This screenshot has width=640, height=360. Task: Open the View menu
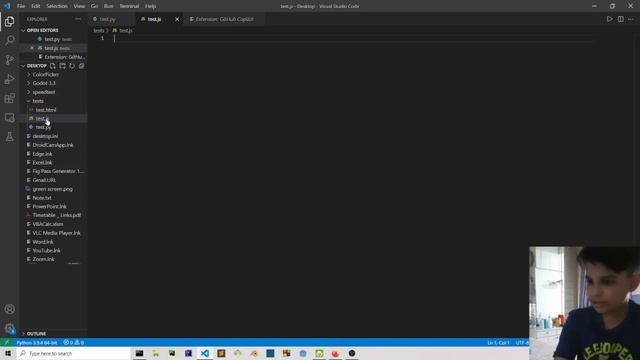79,6
